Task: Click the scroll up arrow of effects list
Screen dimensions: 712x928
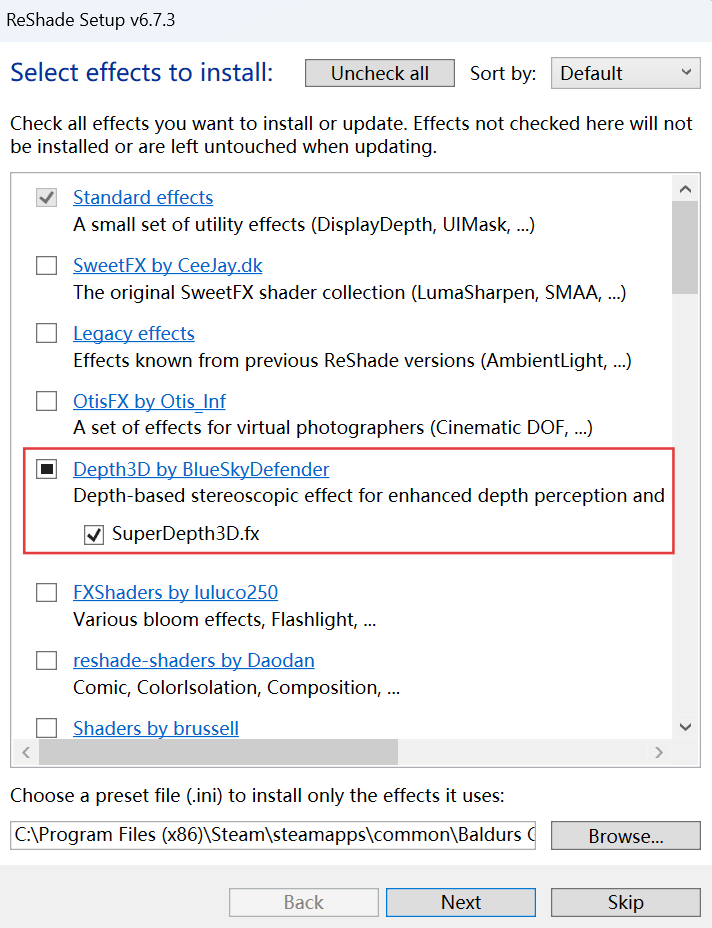Action: click(x=685, y=189)
